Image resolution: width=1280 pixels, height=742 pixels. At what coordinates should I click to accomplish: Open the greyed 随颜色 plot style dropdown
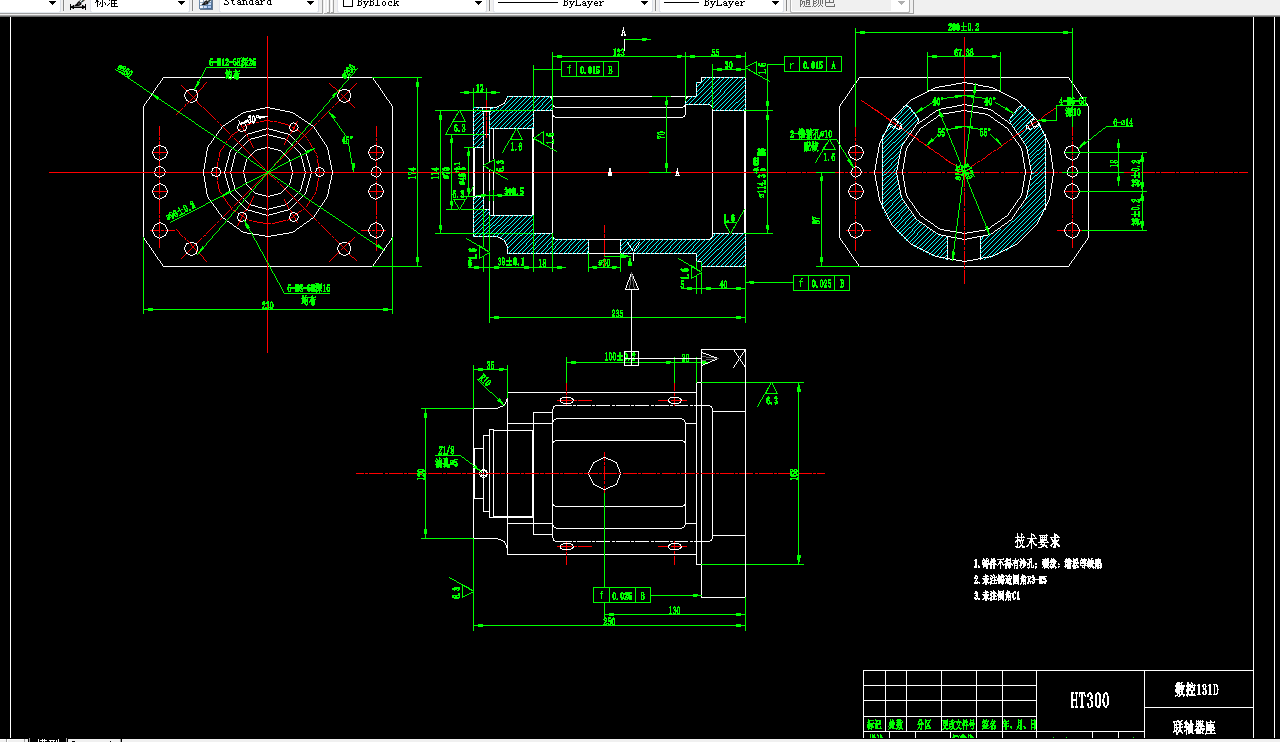[x=902, y=4]
